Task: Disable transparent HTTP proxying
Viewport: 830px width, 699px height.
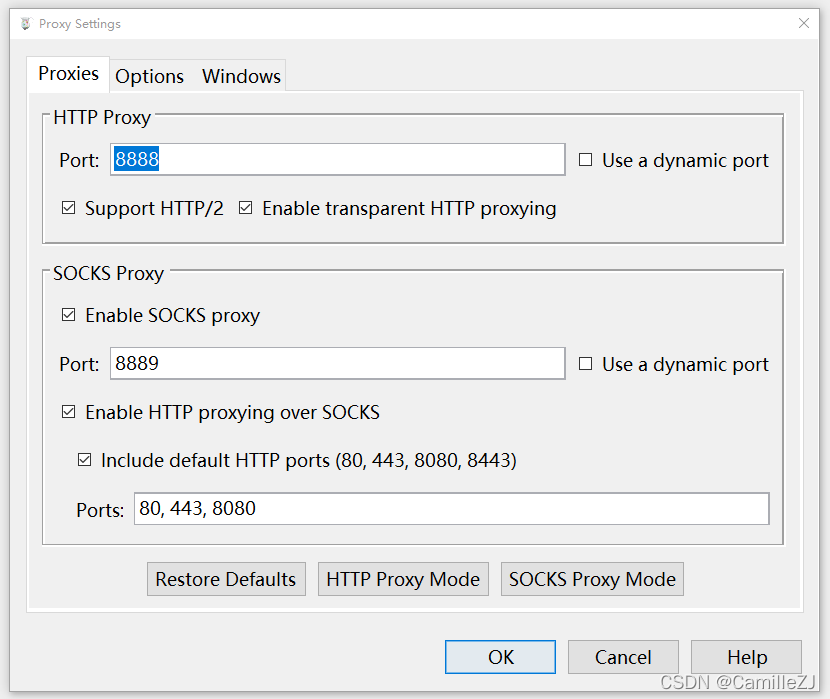Action: pyautogui.click(x=246, y=208)
